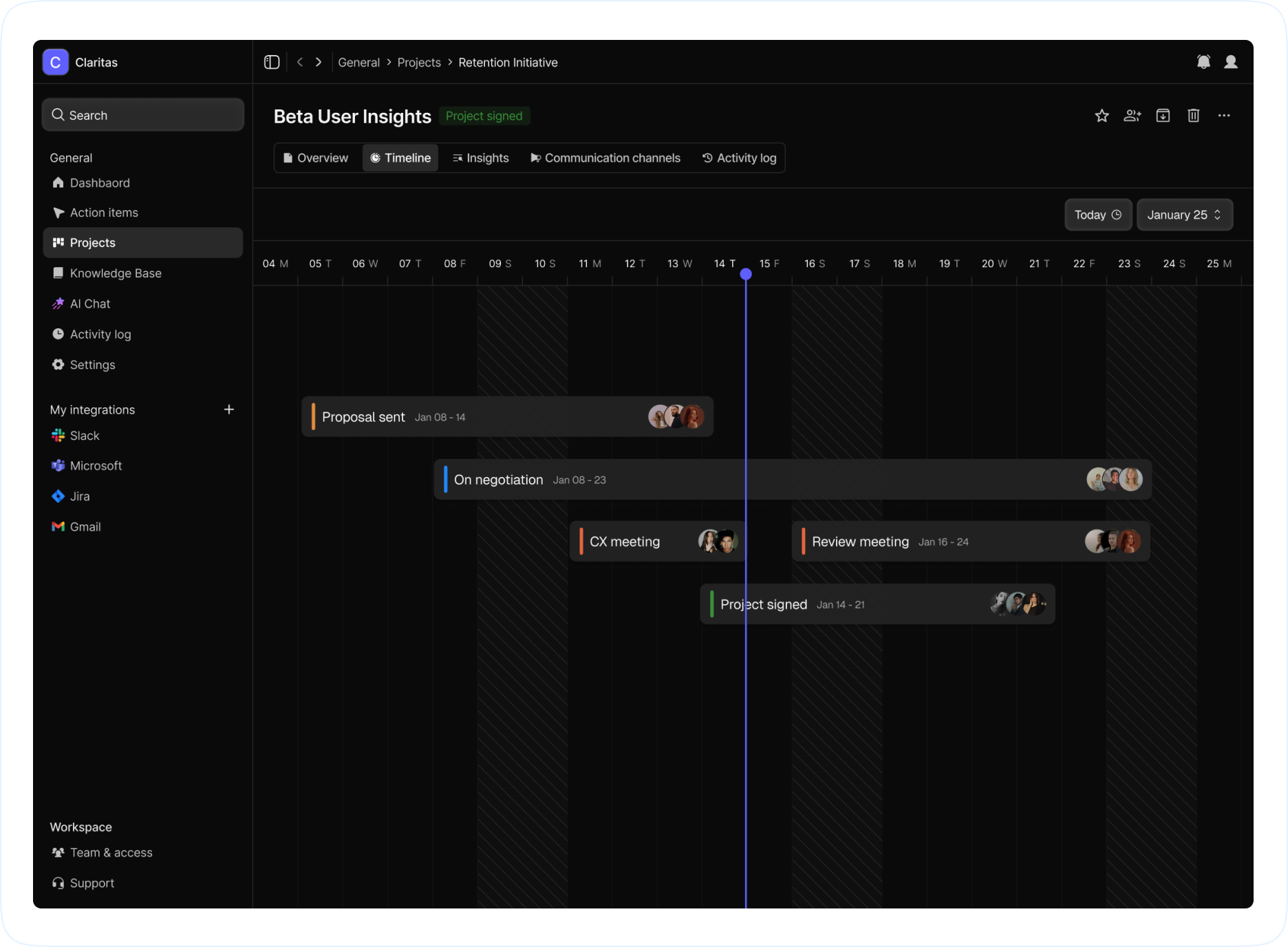Open Action items in sidebar
The image size is (1288, 947).
[143, 213]
